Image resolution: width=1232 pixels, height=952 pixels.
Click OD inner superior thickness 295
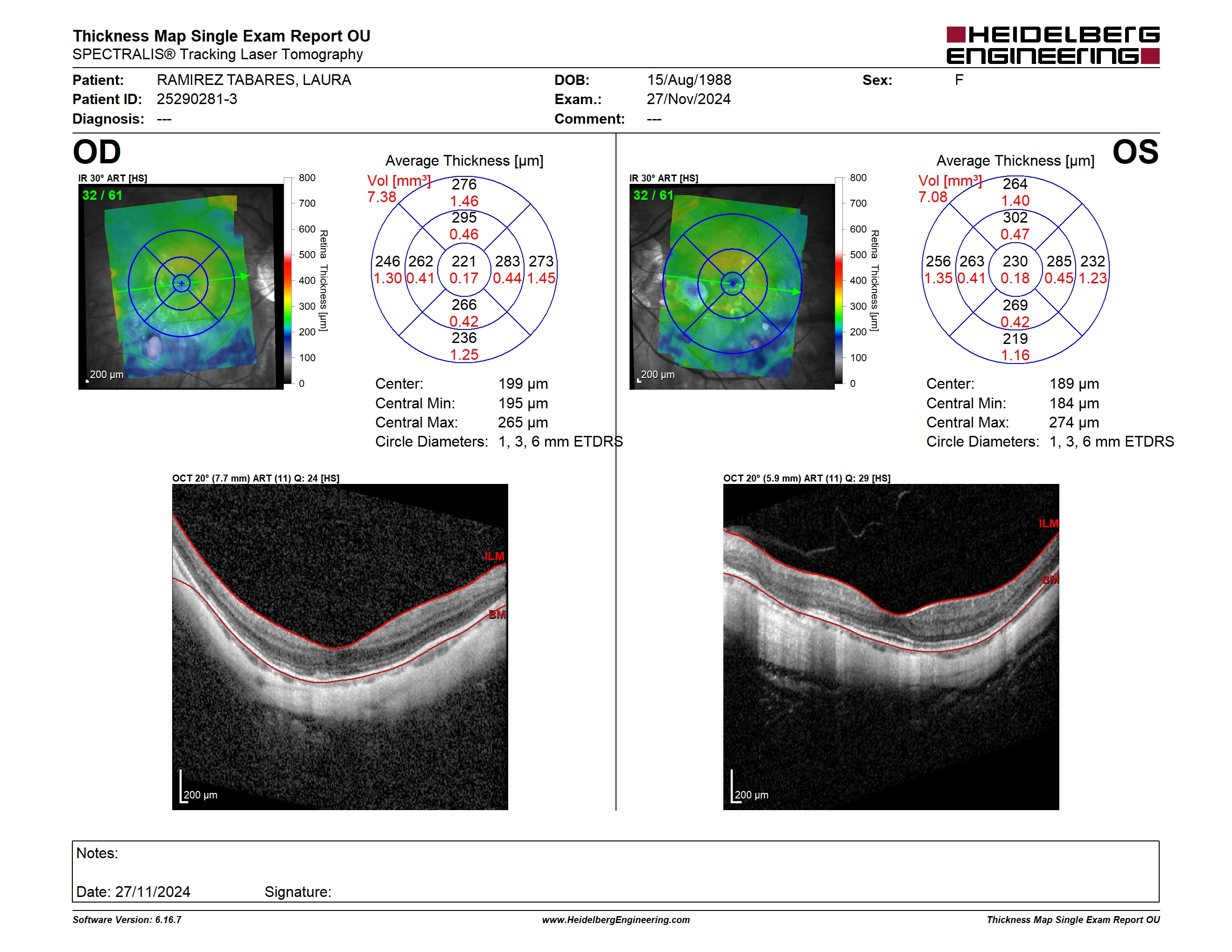[464, 217]
